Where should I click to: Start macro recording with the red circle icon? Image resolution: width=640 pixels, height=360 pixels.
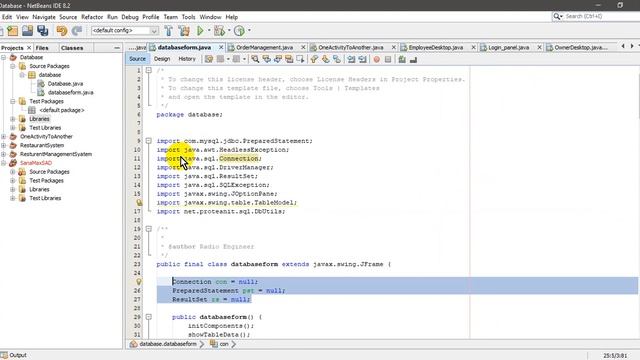tap(377, 60)
